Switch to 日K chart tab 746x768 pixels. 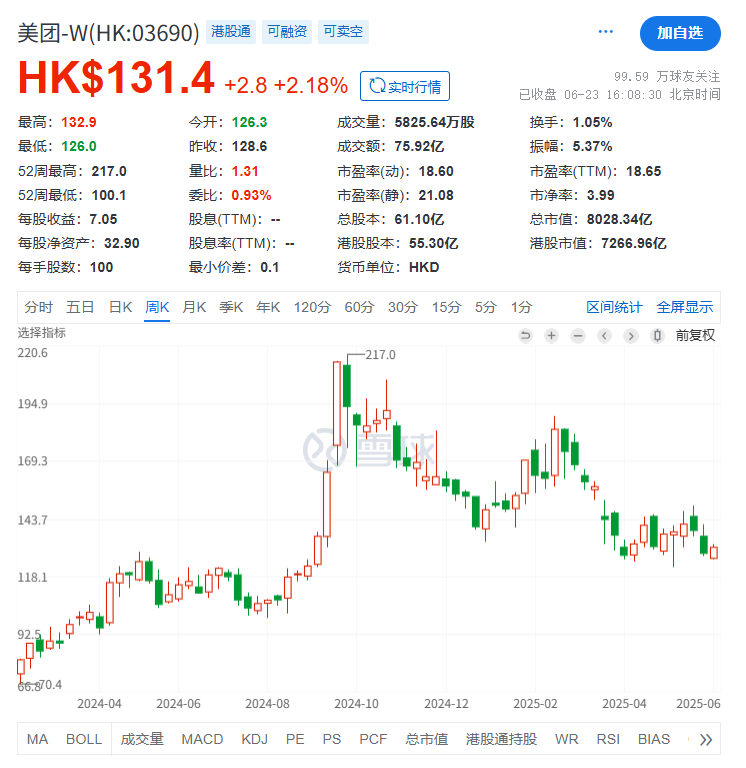120,308
